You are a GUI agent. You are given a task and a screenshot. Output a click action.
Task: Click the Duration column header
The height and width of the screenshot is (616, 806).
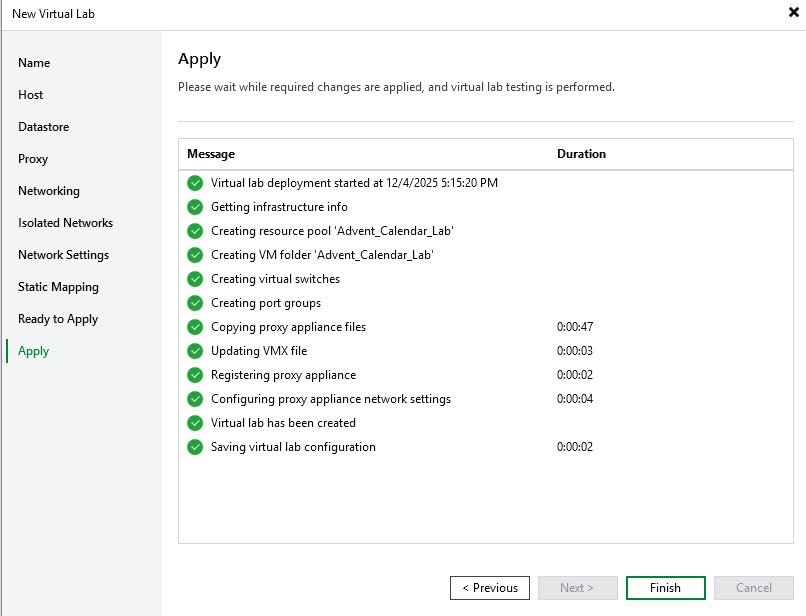(x=581, y=154)
